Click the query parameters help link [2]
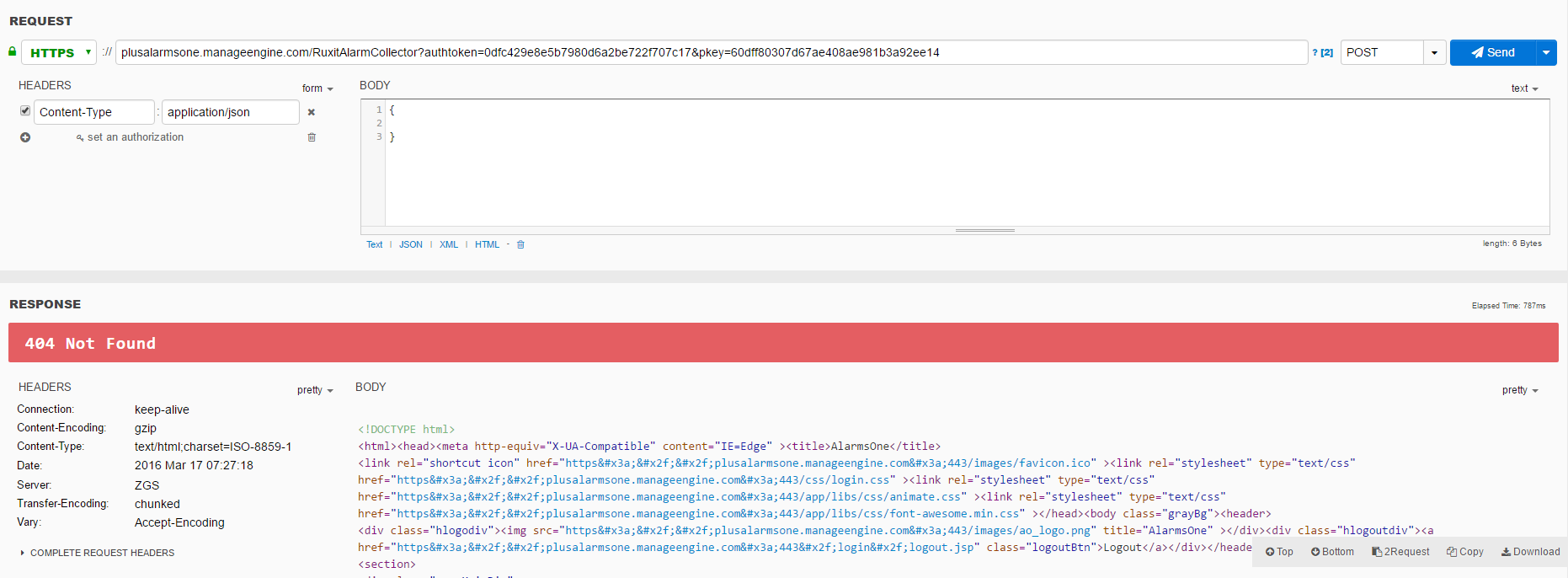 pos(1326,52)
